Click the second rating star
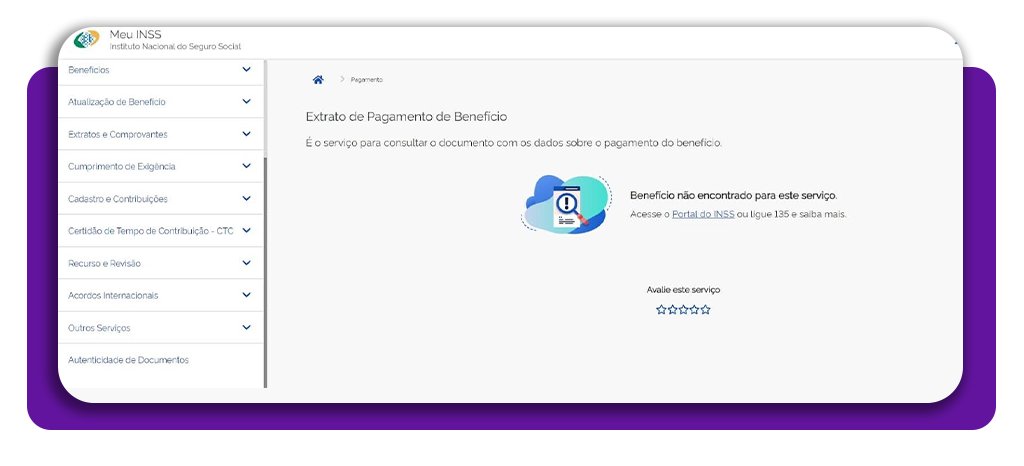The height and width of the screenshot is (466, 1024). pos(672,310)
